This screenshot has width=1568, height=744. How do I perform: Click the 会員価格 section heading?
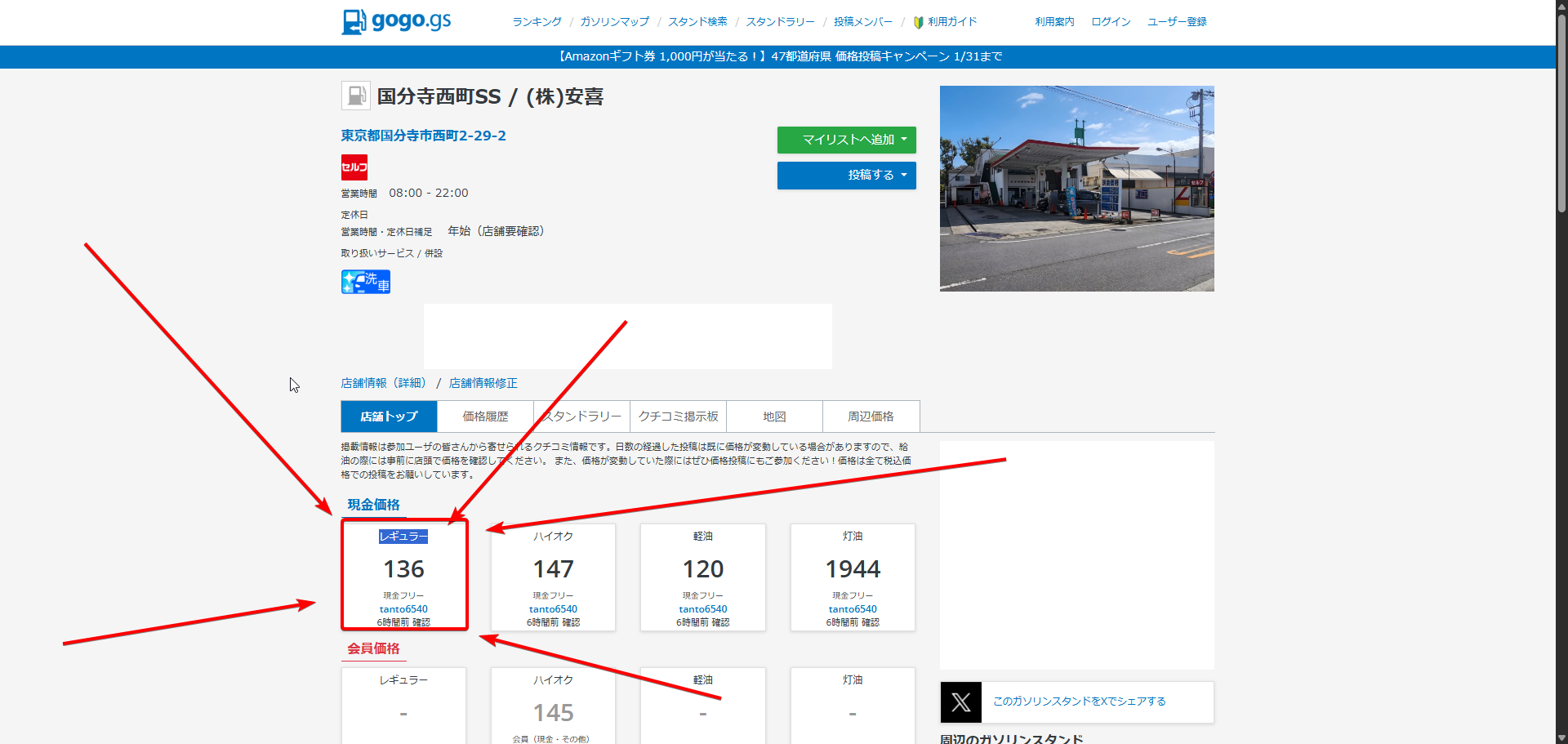[373, 648]
